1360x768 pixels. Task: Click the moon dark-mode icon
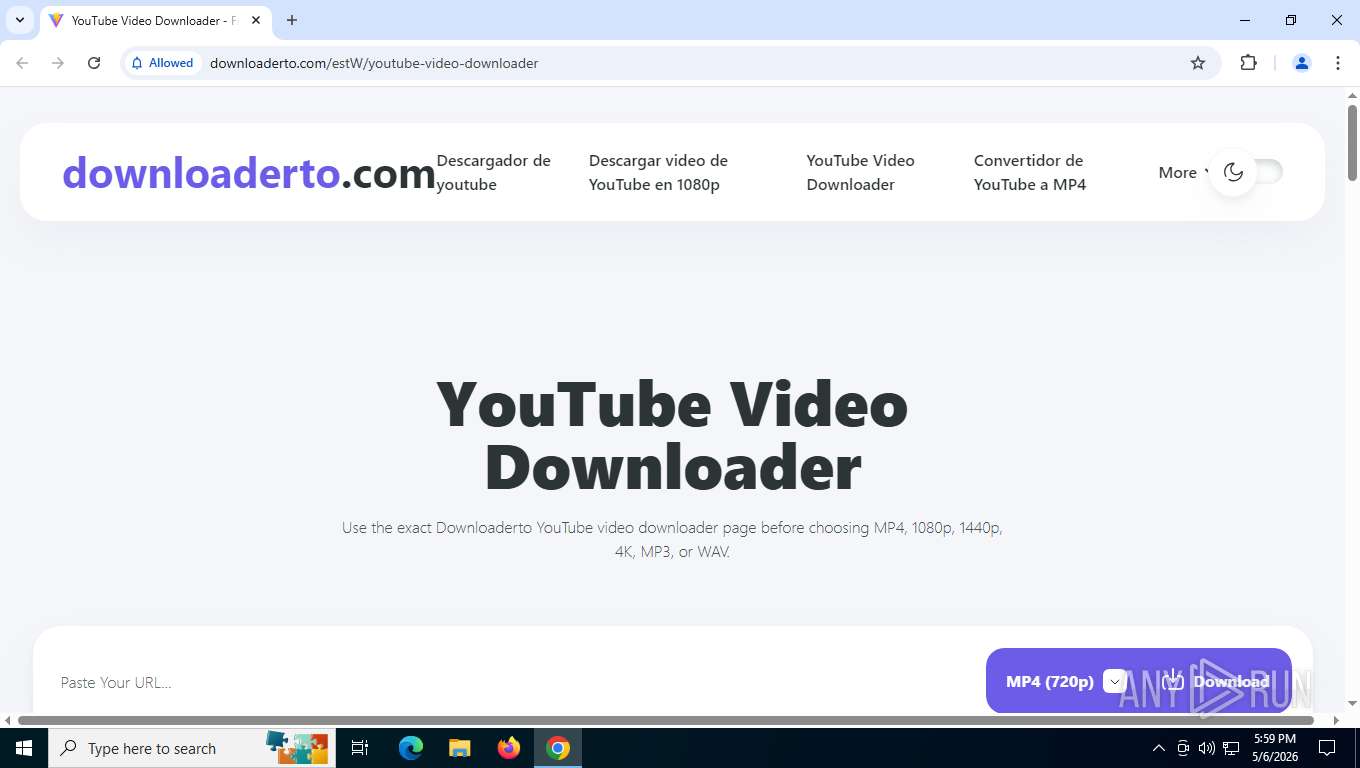point(1233,172)
